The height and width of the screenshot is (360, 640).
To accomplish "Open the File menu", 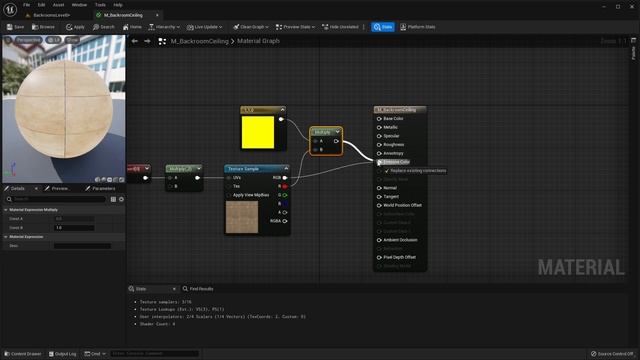I will pos(27,5).
